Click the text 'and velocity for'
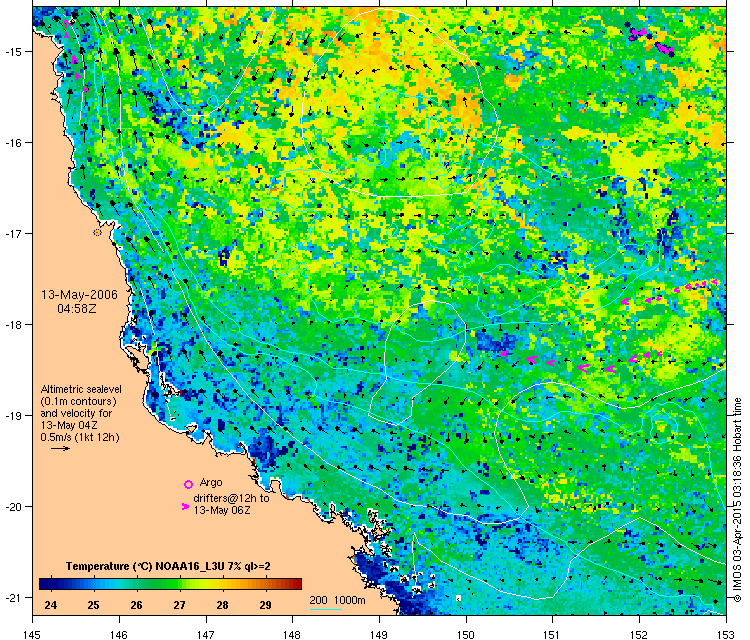 (76, 413)
